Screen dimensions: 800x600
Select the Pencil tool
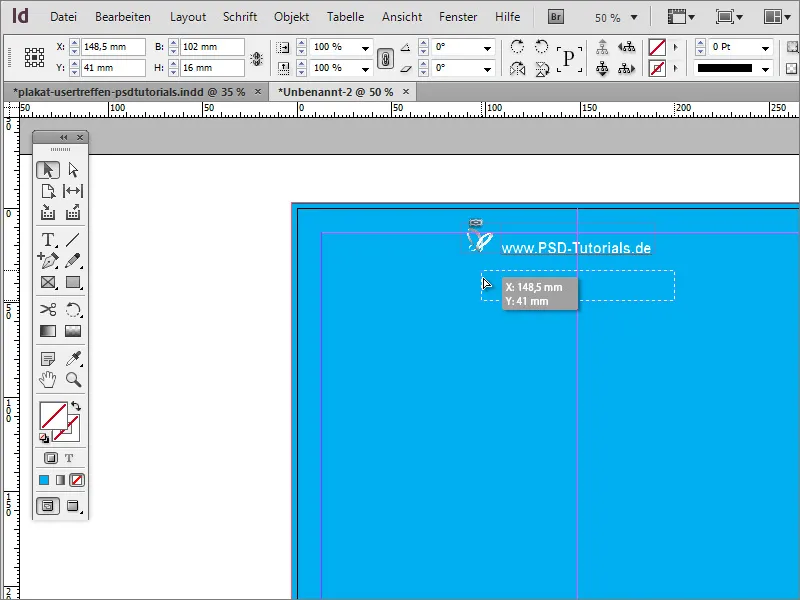coord(73,261)
